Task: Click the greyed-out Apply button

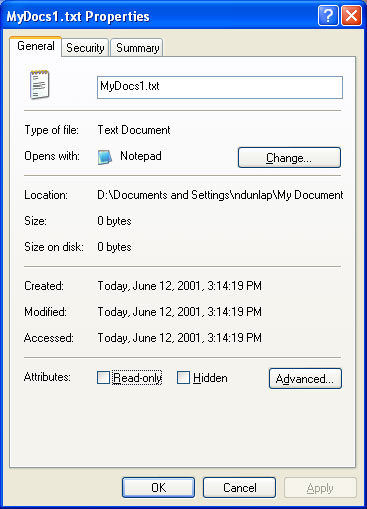Action: 320,488
